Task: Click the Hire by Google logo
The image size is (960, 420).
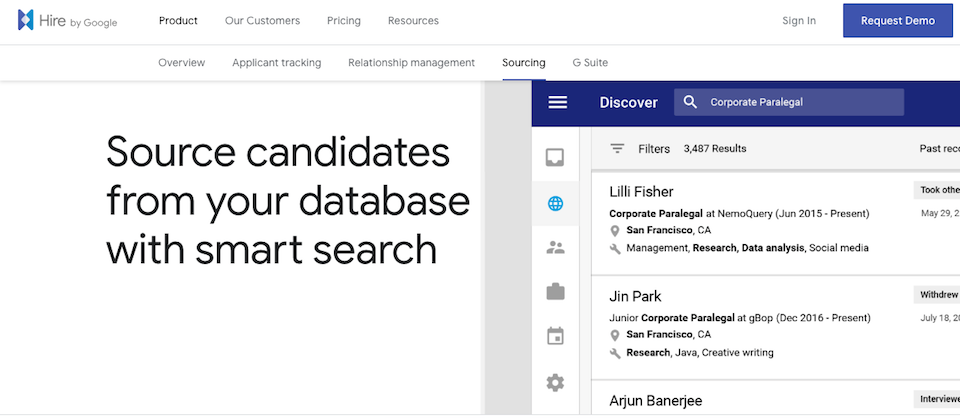Action: (x=67, y=21)
